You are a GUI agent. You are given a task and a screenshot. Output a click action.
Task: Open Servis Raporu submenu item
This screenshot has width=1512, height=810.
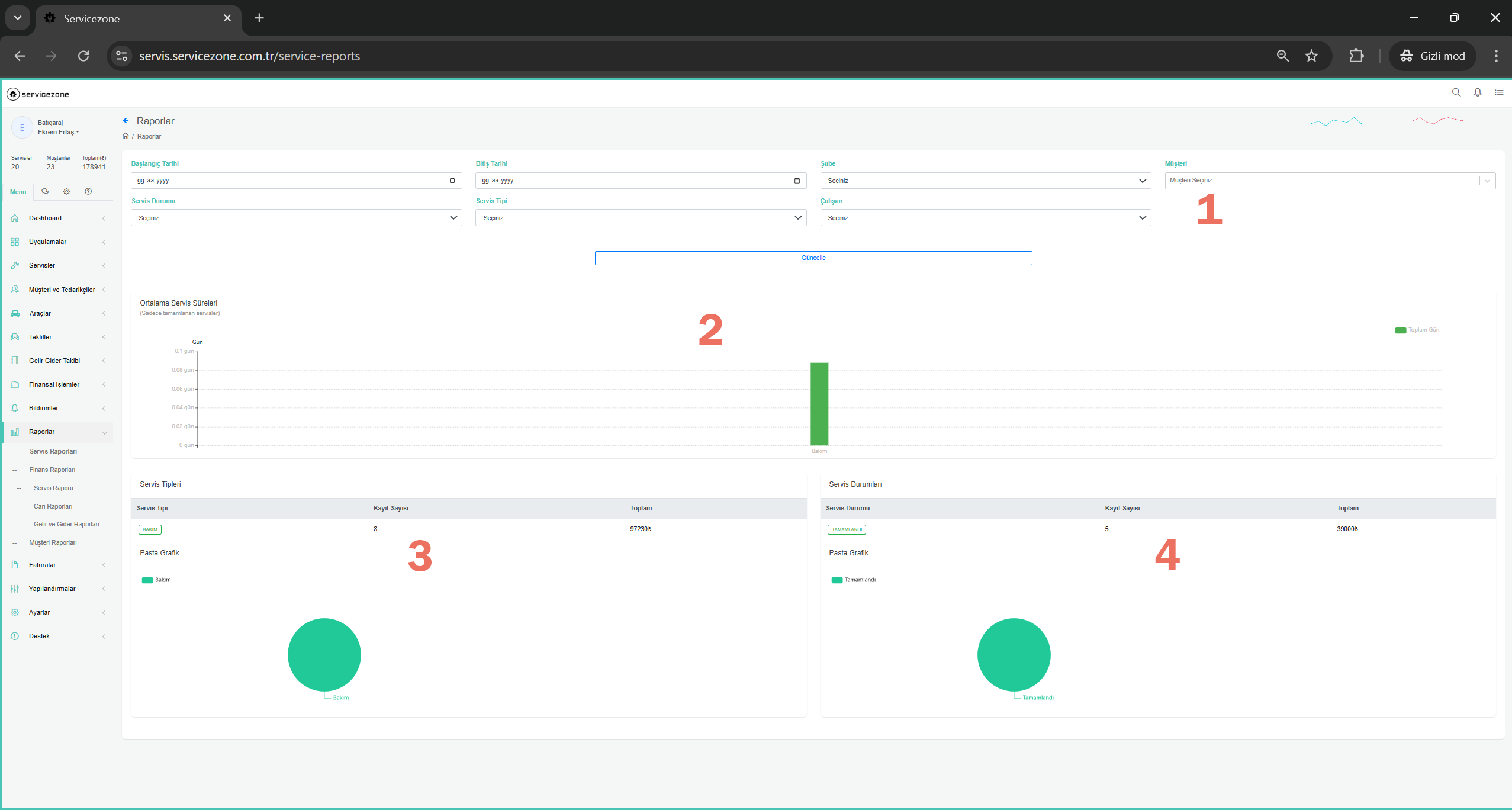tap(53, 488)
